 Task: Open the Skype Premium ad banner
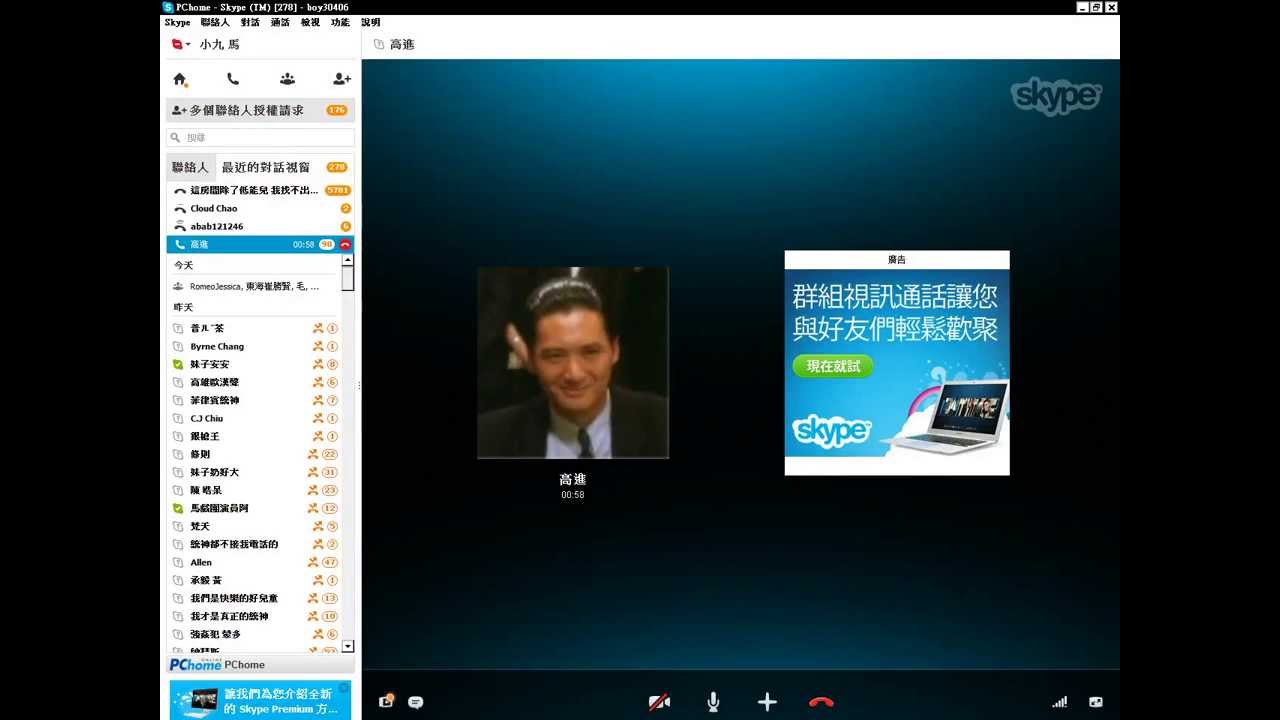260,700
